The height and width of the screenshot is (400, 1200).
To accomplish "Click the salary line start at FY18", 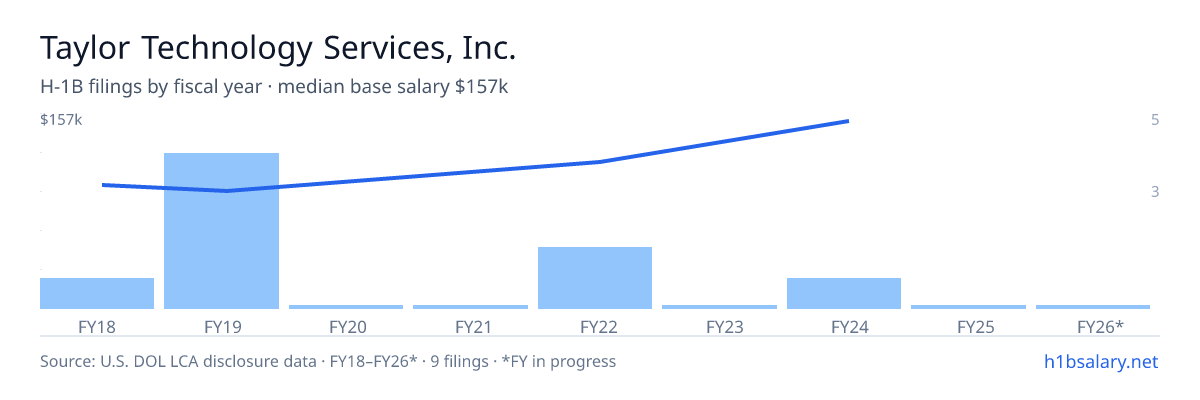I will [103, 184].
